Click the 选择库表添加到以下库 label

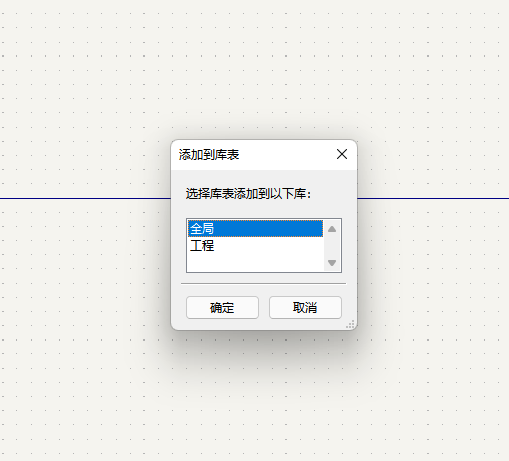[x=248, y=194]
